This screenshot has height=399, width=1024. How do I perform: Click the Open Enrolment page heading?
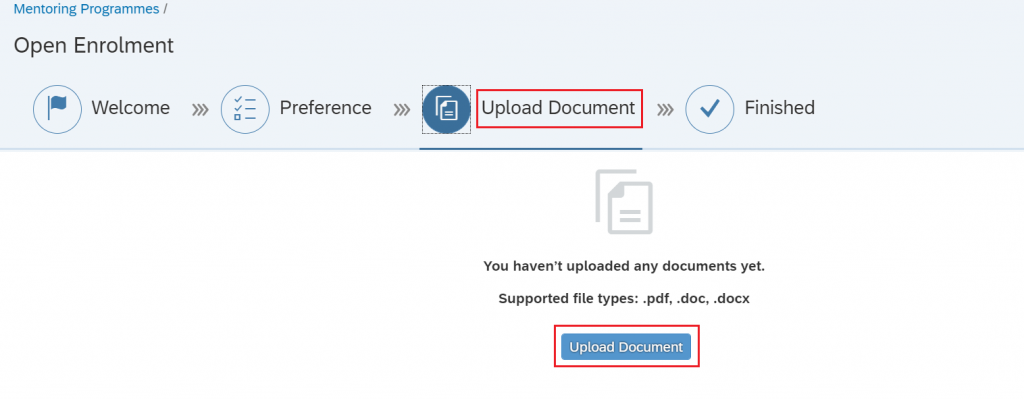coord(94,46)
